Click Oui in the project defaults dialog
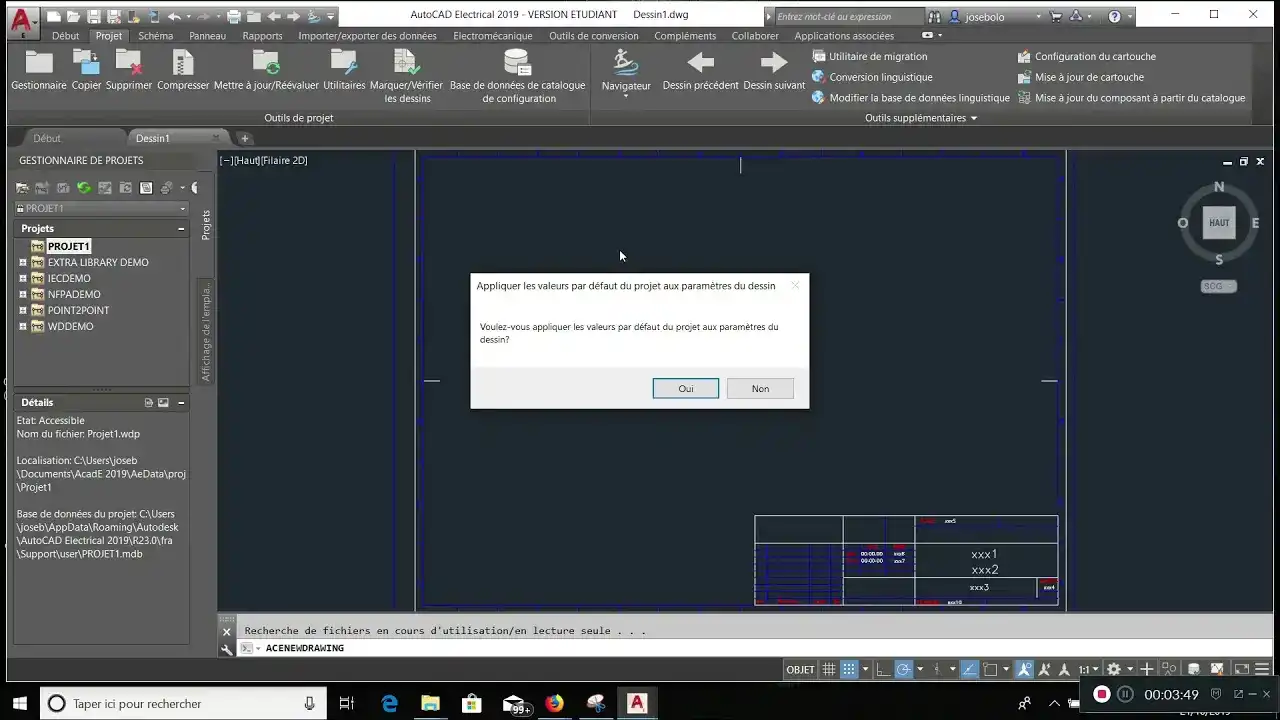Viewport: 1280px width, 720px height. 685,388
